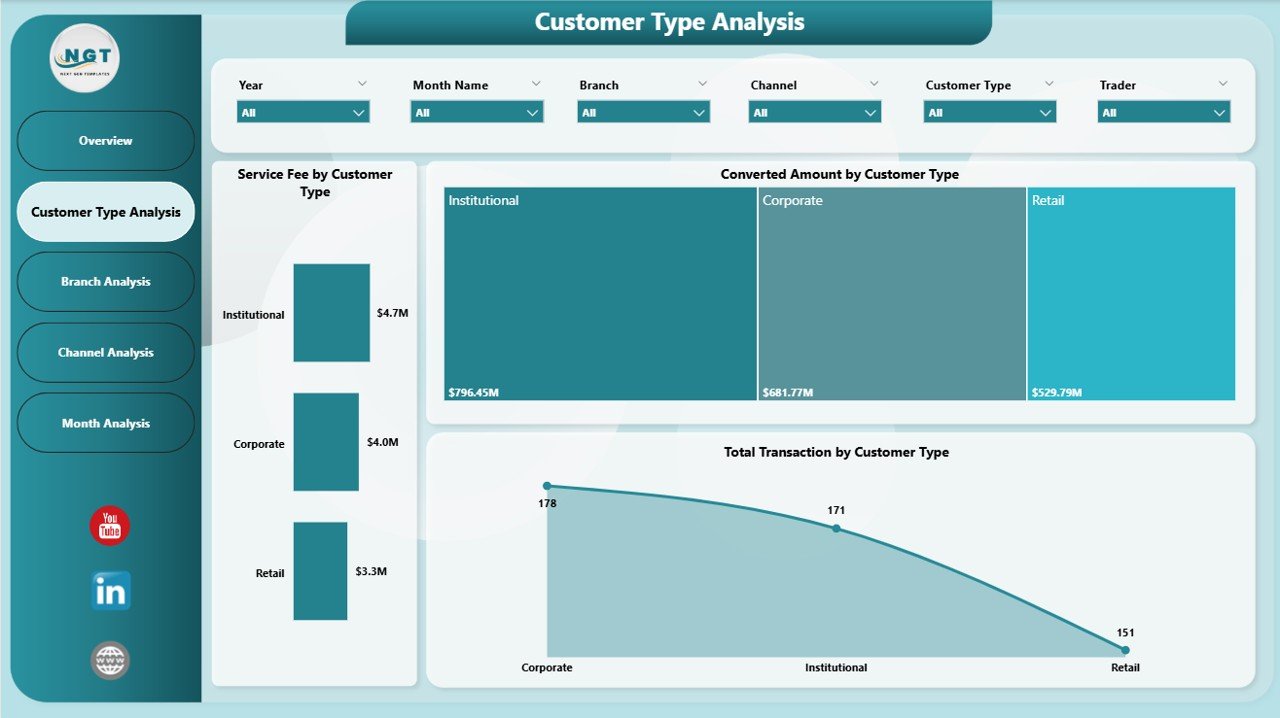
Task: Select the Corporate bar in Service Fee chart
Action: [x=326, y=442]
